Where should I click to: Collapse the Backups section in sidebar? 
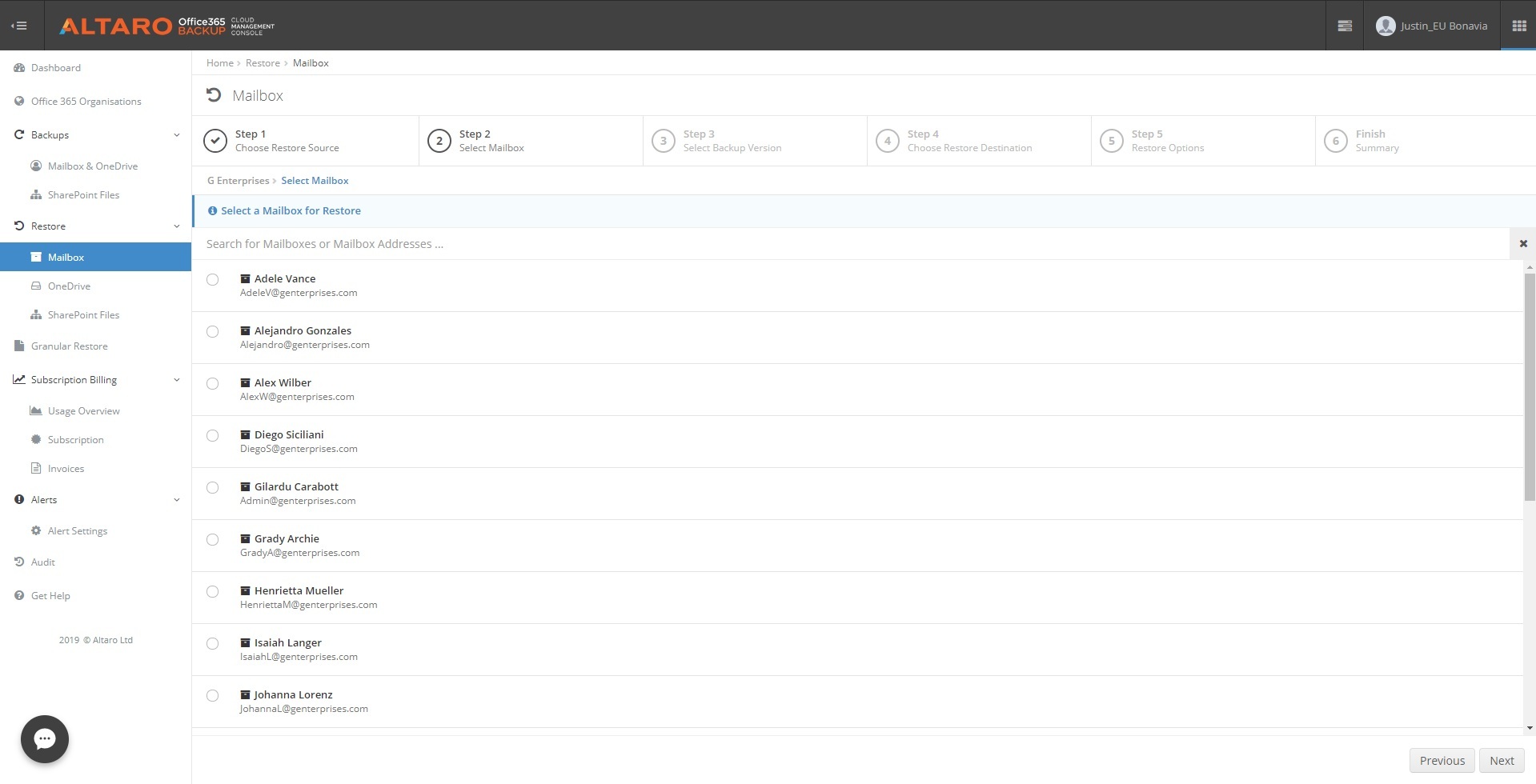(x=176, y=134)
